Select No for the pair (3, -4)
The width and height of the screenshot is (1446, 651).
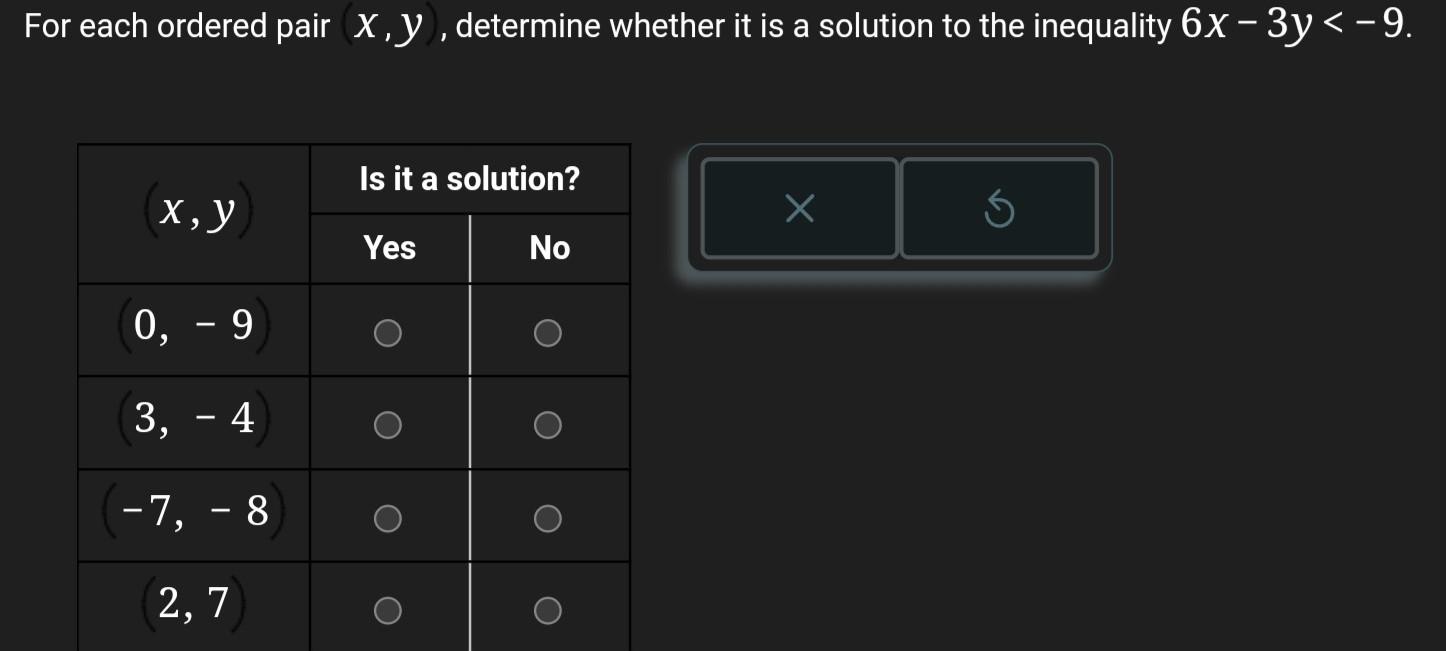(x=548, y=424)
